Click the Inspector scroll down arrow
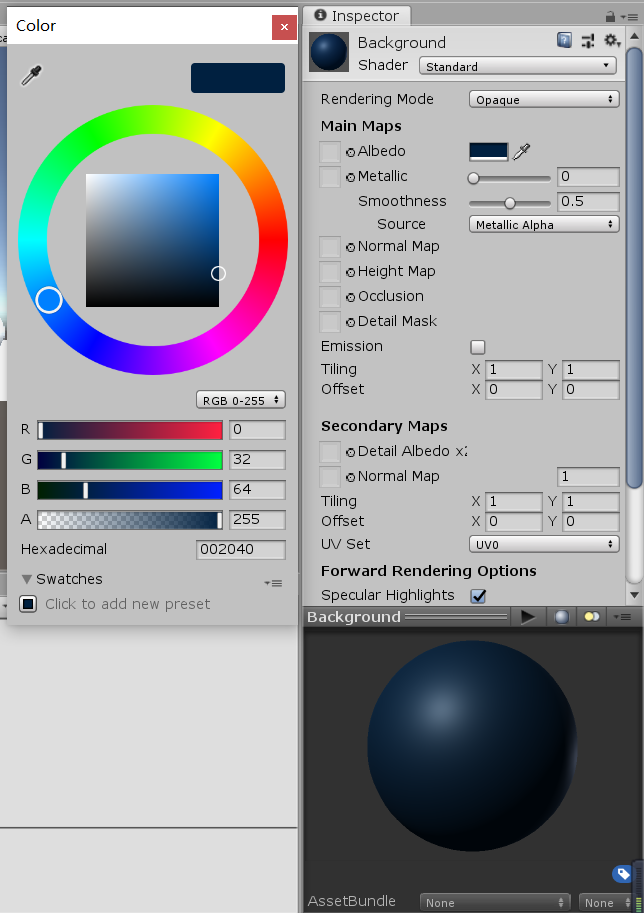Viewport: 644px width, 913px height. click(634, 595)
